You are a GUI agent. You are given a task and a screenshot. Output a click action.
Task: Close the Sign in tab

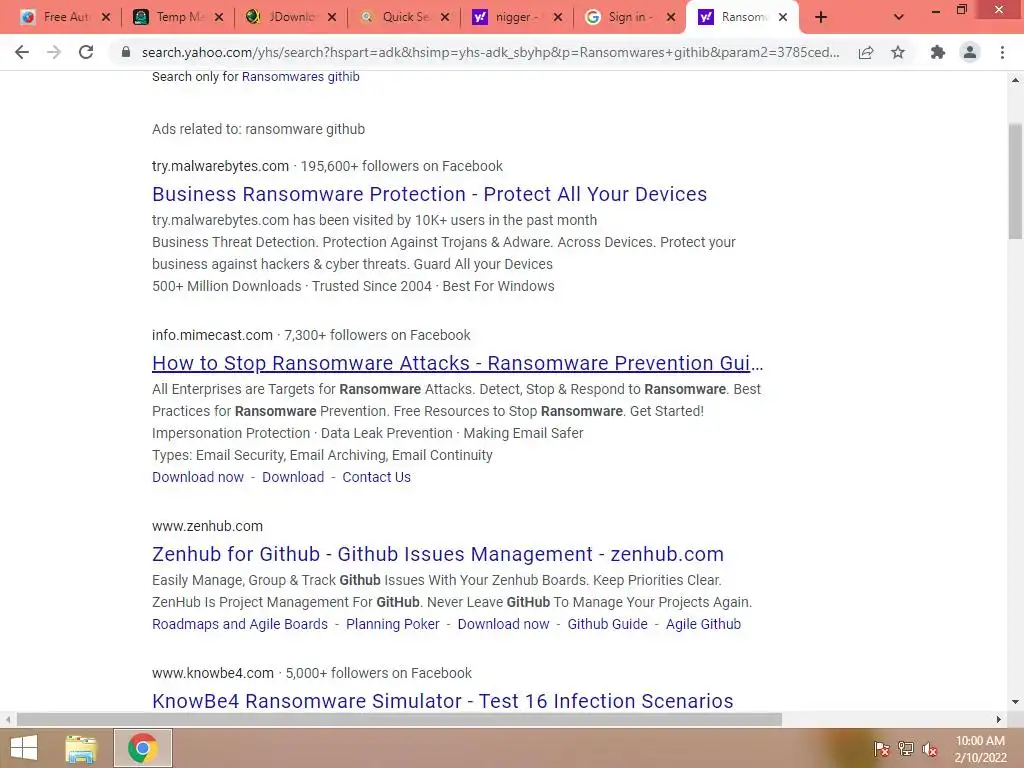pyautogui.click(x=671, y=18)
